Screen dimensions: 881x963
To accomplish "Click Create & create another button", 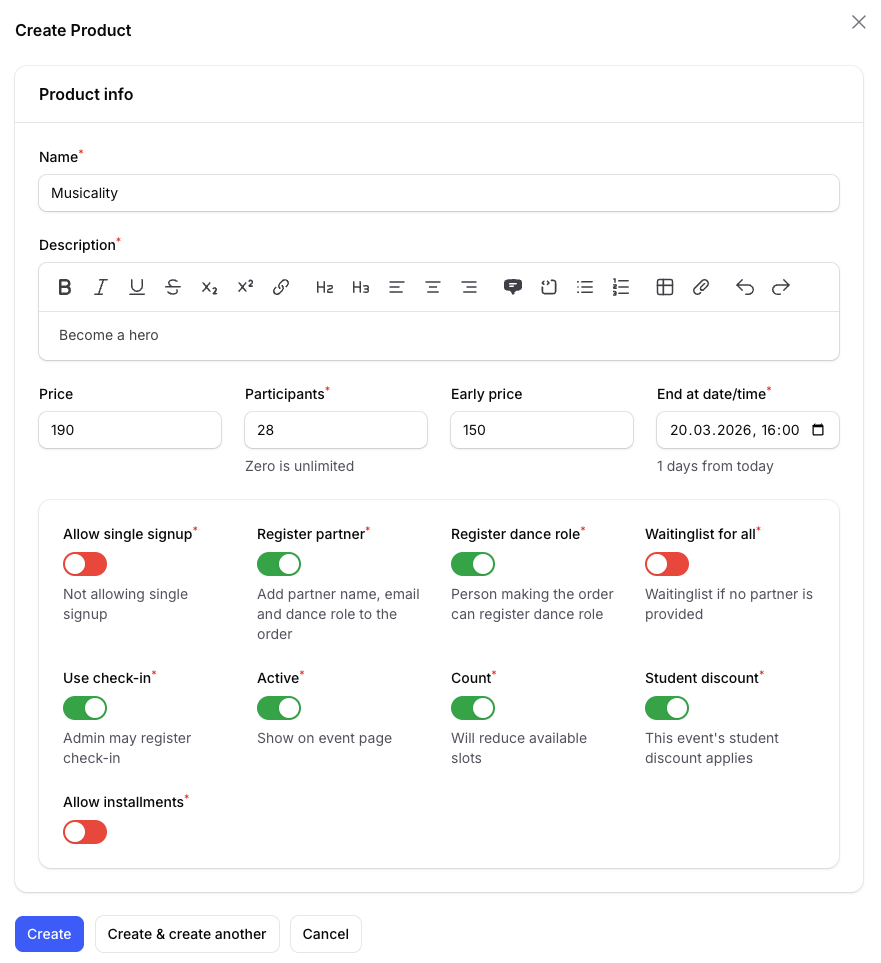I will click(187, 934).
